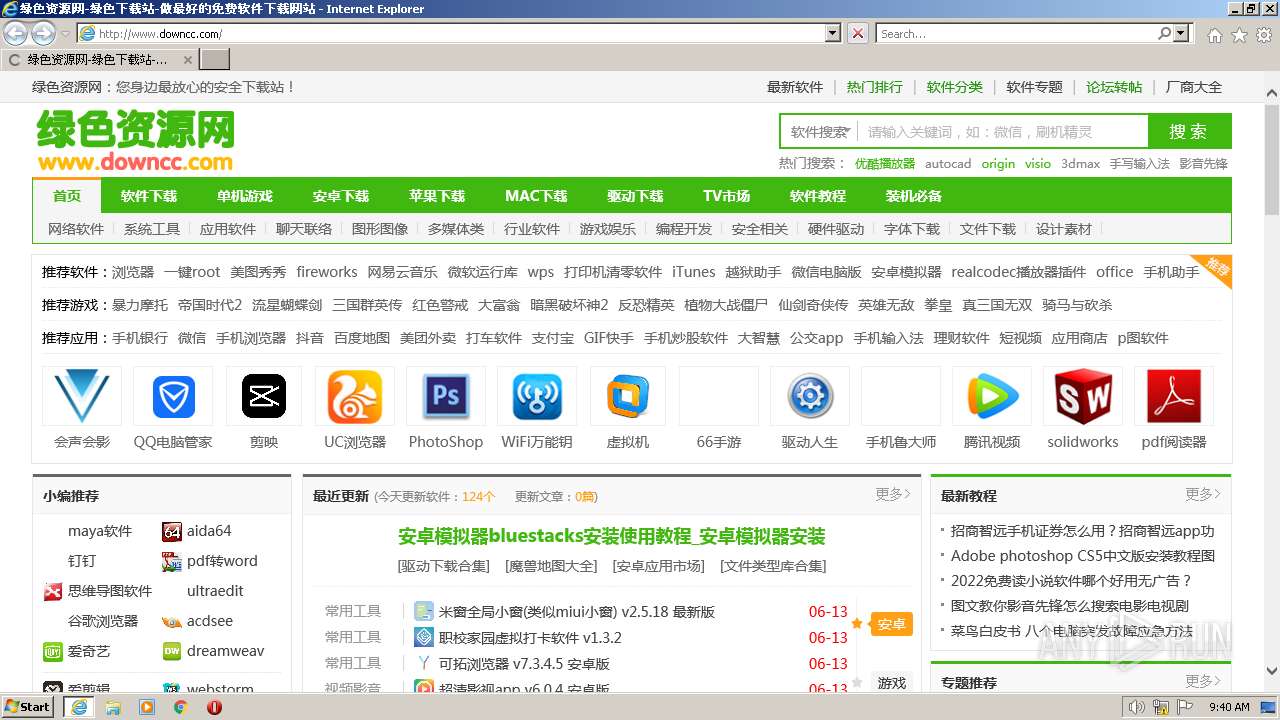
Task: Open the 驱动人生 gear icon
Action: coord(810,397)
